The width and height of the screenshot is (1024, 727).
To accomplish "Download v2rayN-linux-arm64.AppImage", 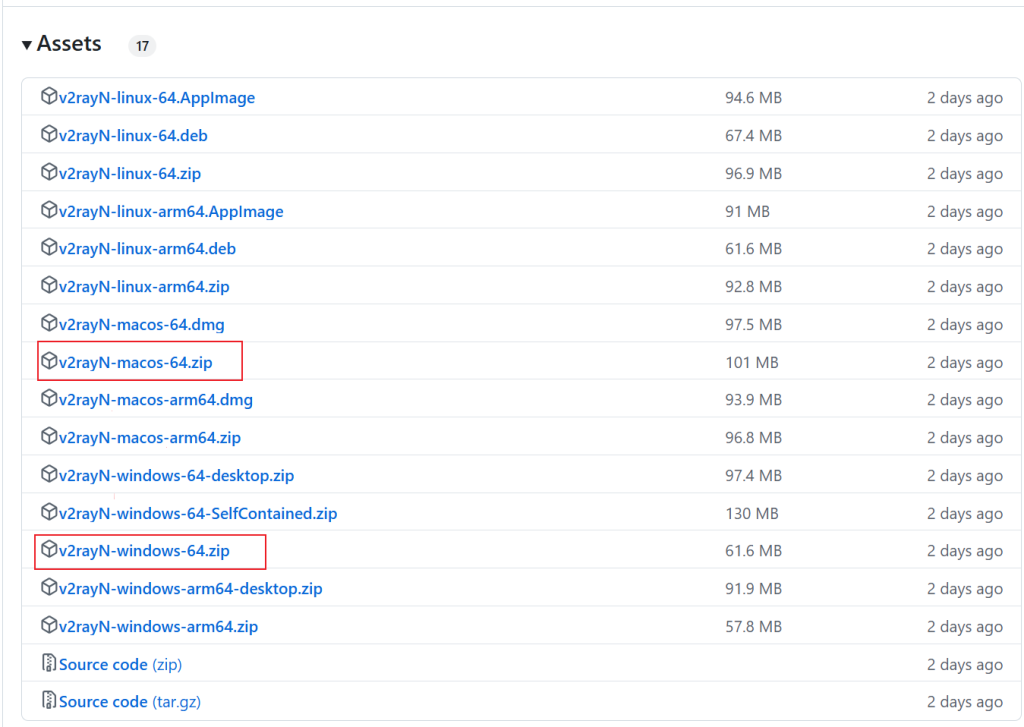I will coord(170,211).
